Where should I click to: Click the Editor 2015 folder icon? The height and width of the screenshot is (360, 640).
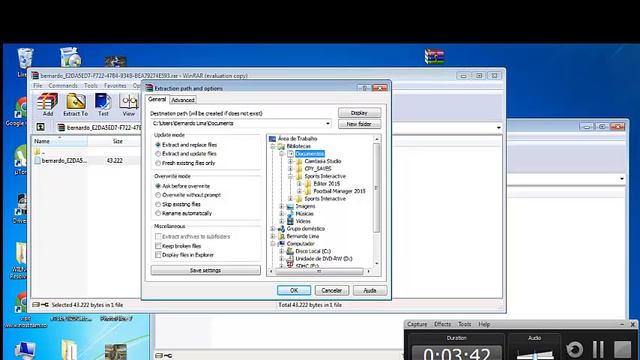308,184
